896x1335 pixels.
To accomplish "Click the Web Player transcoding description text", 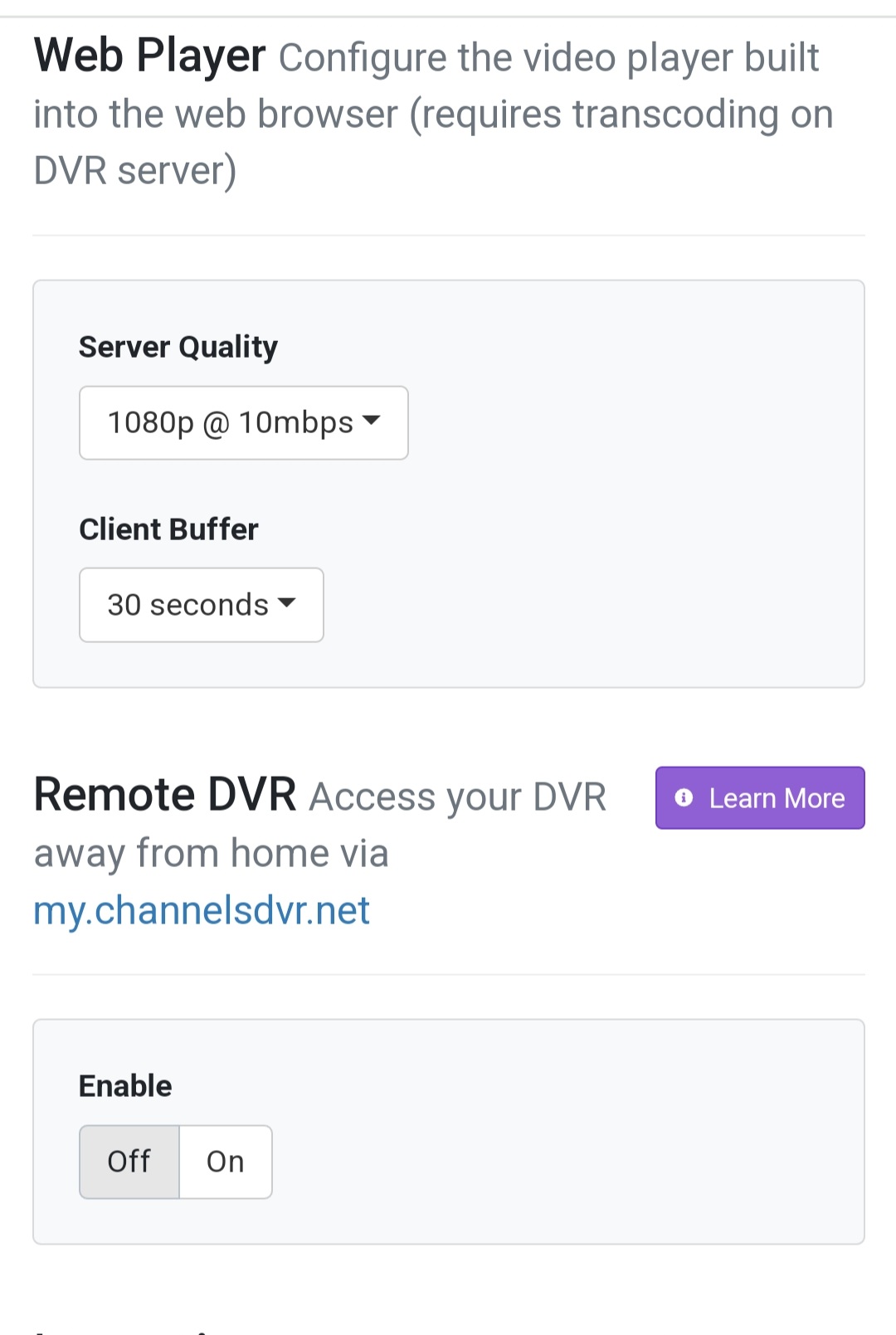I will (x=431, y=114).
